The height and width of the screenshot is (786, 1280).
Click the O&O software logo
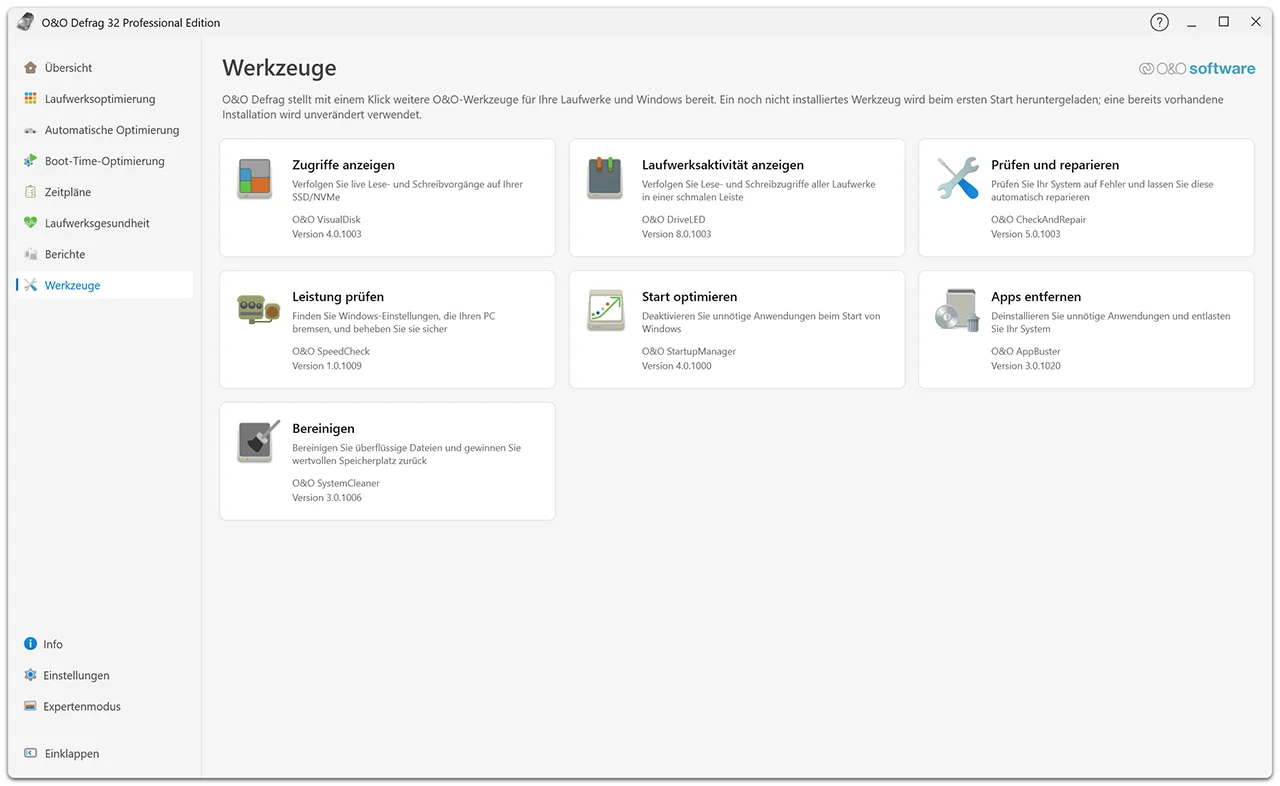click(1197, 69)
